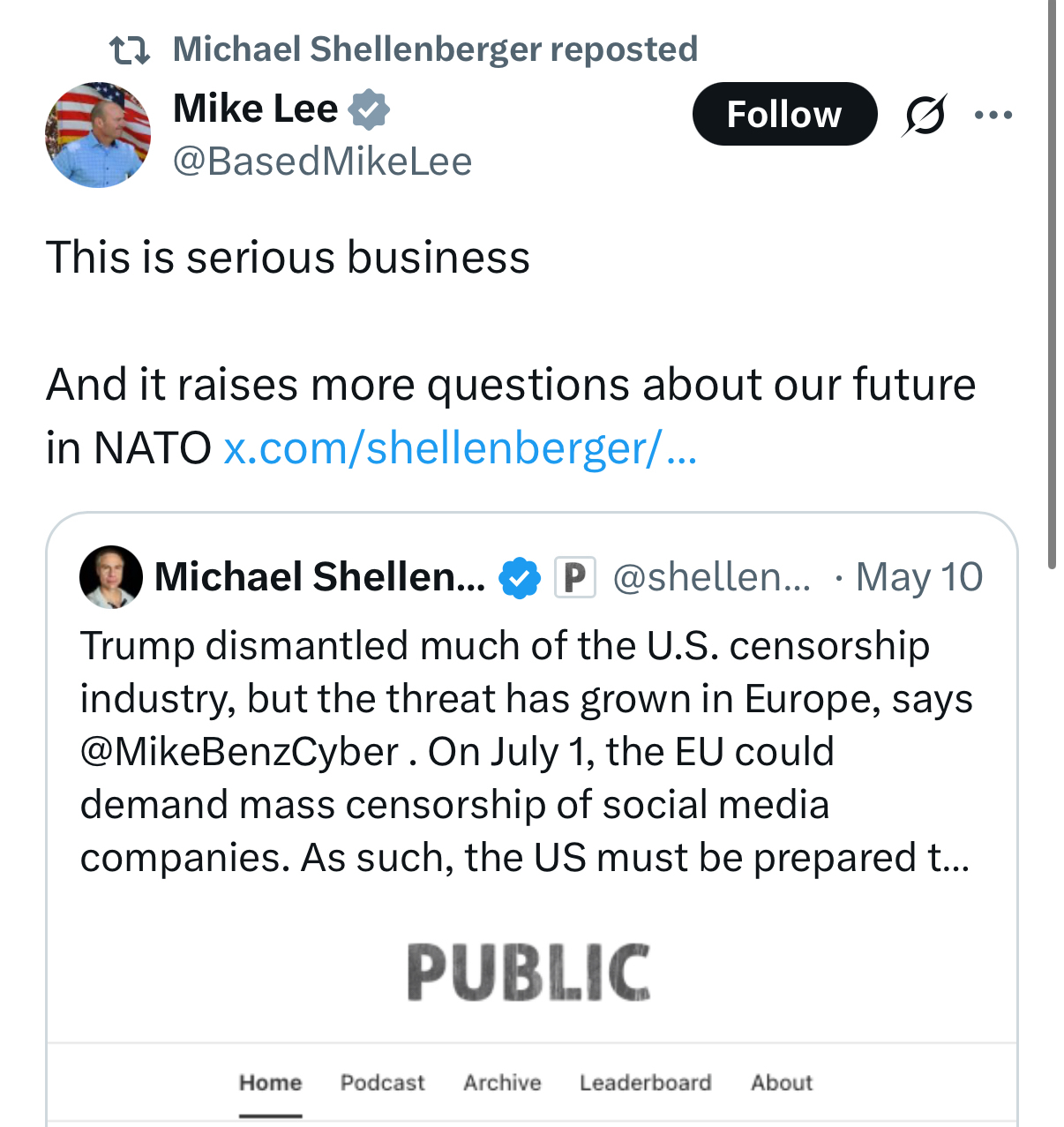This screenshot has width=1064, height=1127.
Task: Click the vertical scrollbar on the right edge
Action: click(x=1052, y=282)
